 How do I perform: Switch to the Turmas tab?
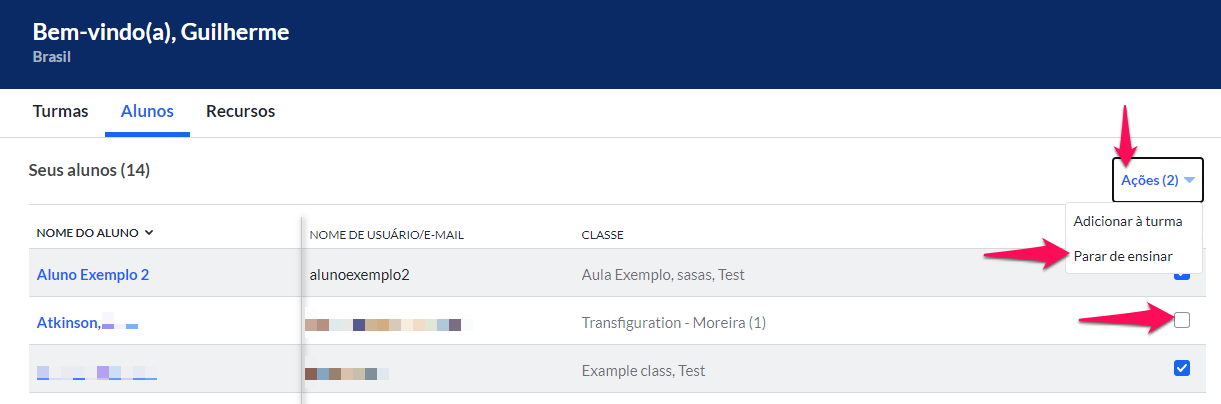coord(60,111)
